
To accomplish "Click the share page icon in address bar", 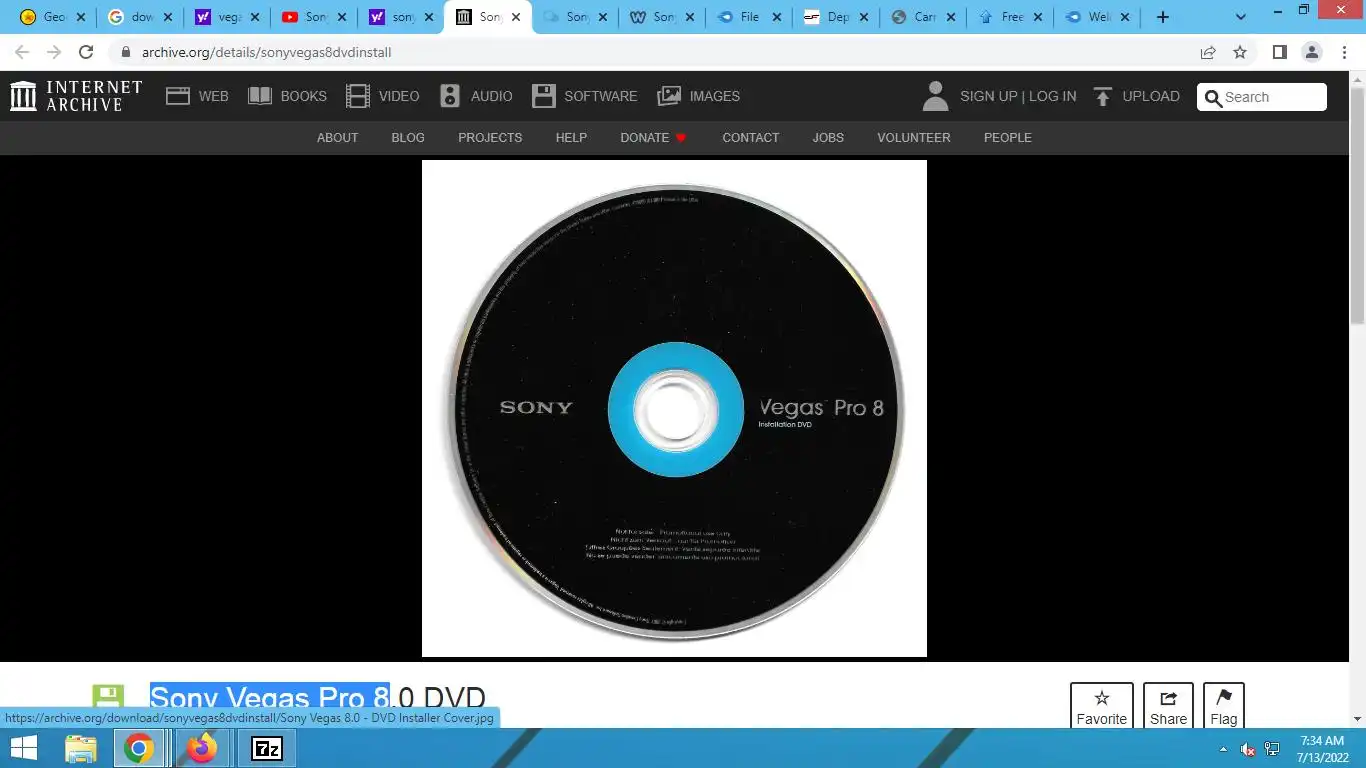I will tap(1208, 52).
